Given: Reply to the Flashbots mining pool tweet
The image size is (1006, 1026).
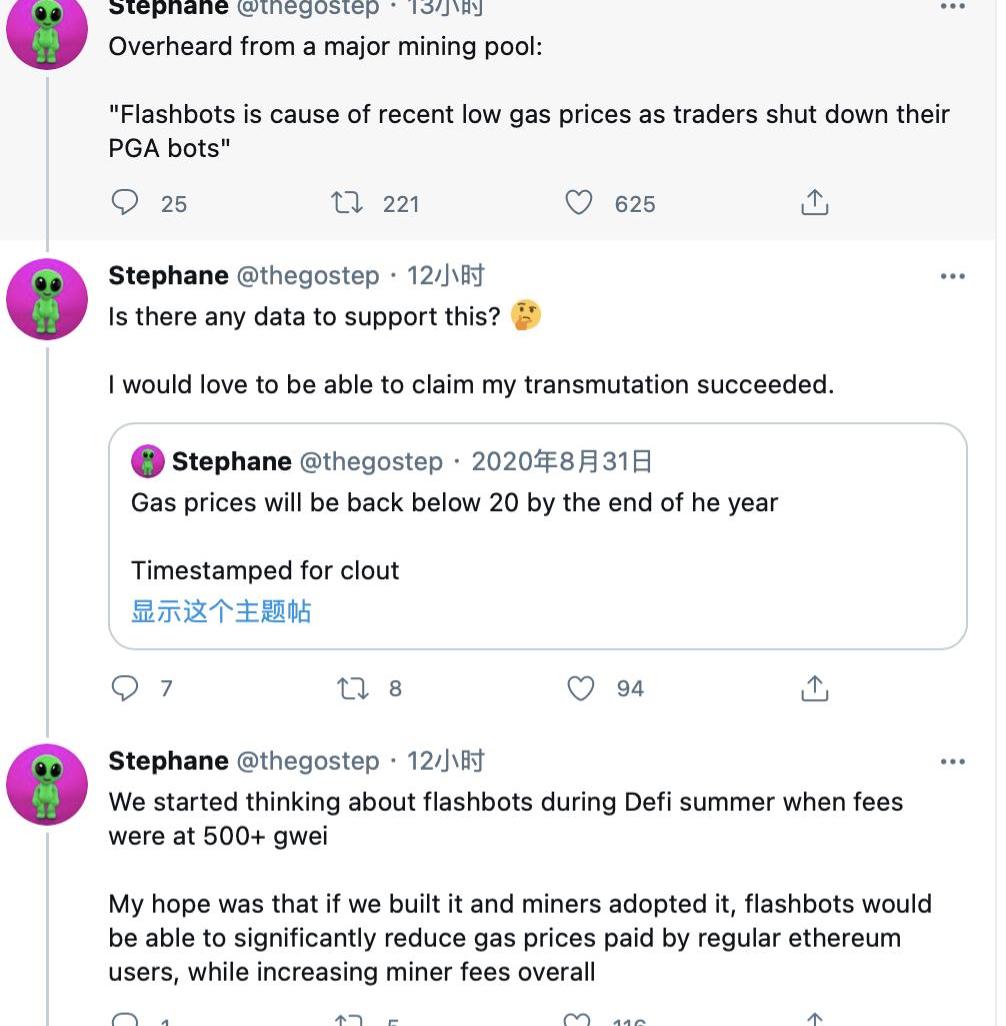Looking at the screenshot, I should pos(125,203).
